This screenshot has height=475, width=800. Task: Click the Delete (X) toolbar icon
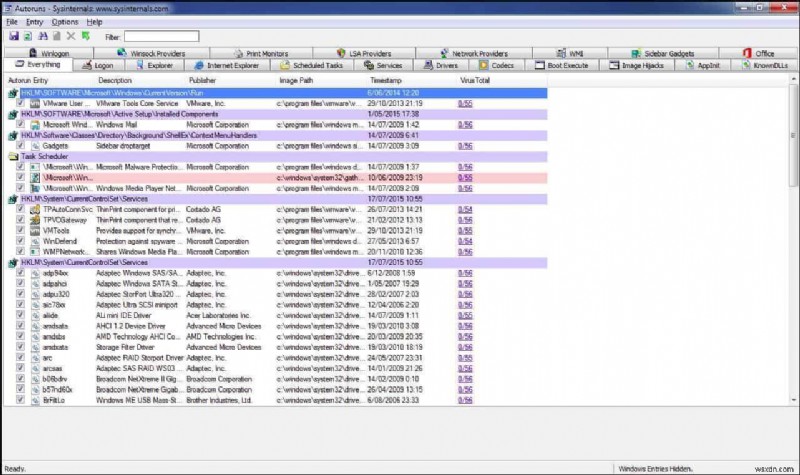coord(71,36)
